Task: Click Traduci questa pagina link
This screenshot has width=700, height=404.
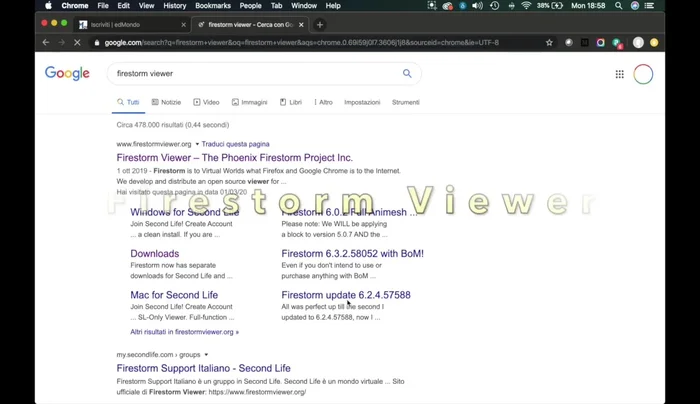Action: click(235, 144)
